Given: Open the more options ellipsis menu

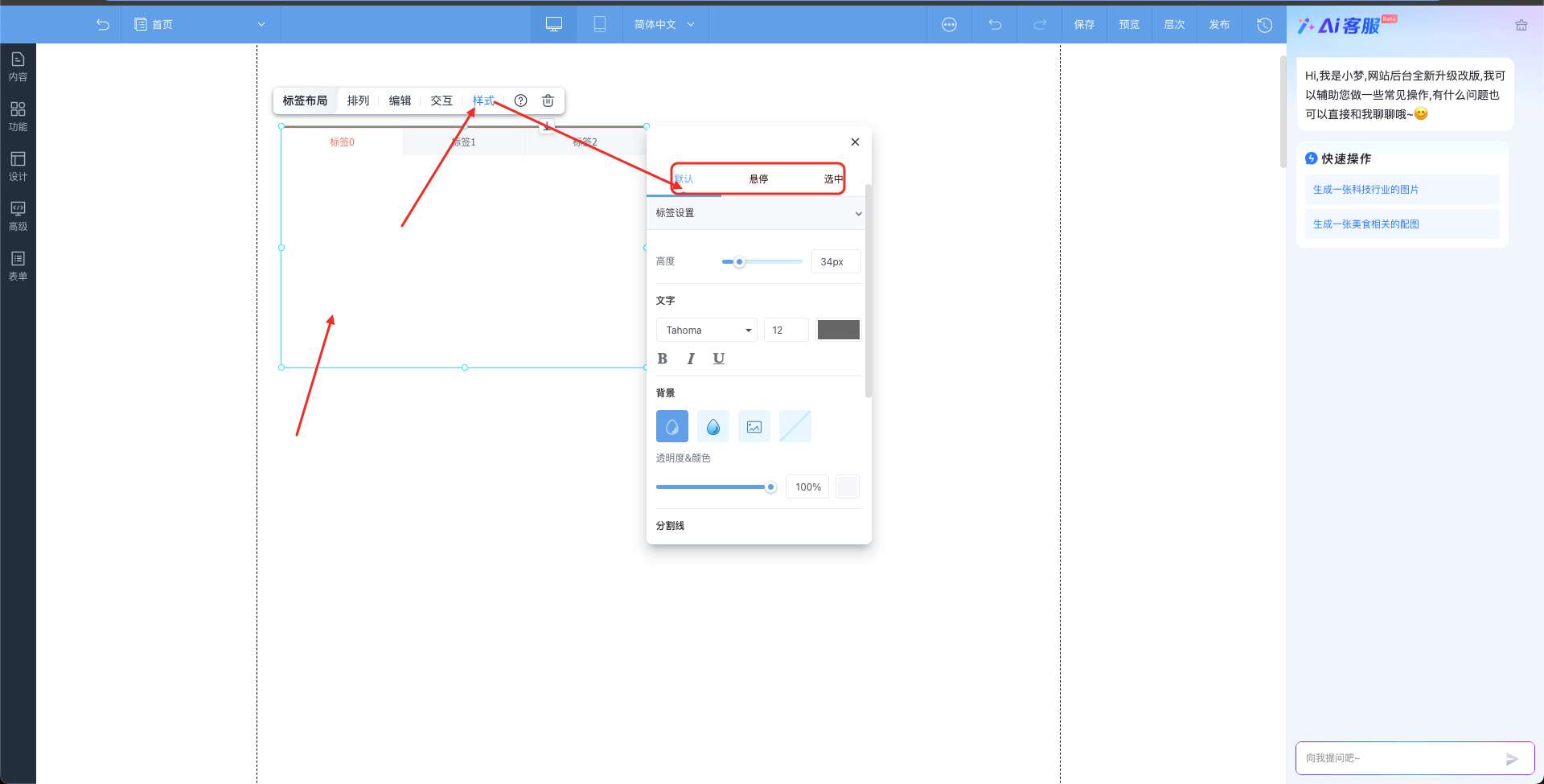Looking at the screenshot, I should pyautogui.click(x=949, y=25).
